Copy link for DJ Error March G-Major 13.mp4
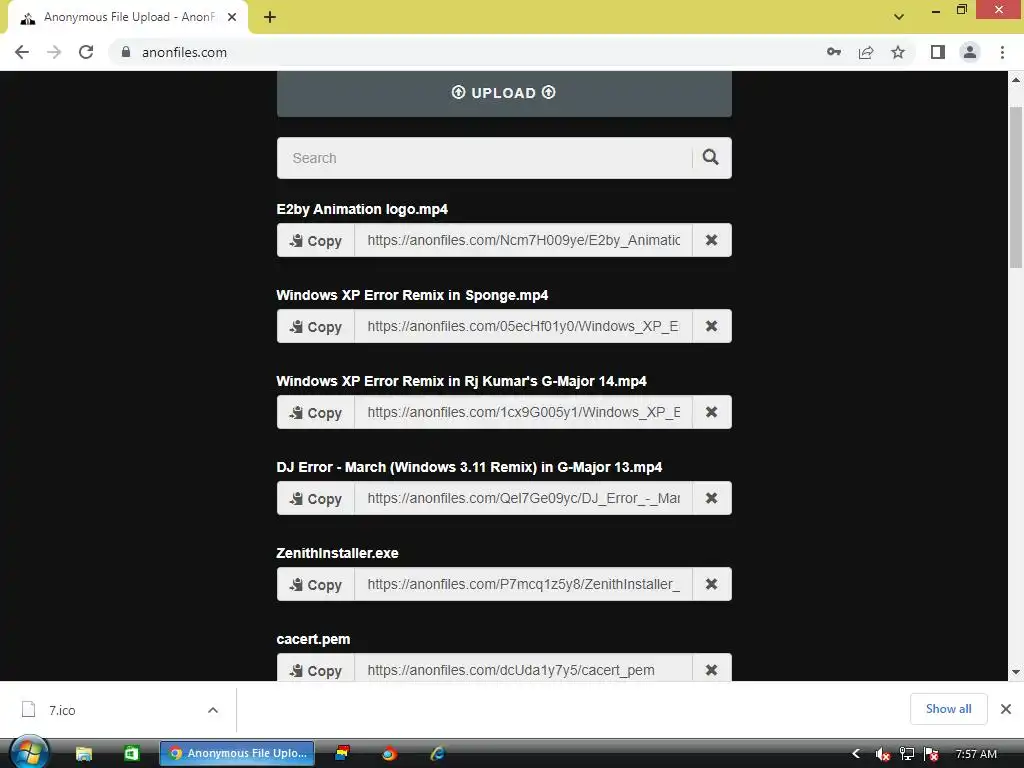The height and width of the screenshot is (768, 1024). click(315, 498)
